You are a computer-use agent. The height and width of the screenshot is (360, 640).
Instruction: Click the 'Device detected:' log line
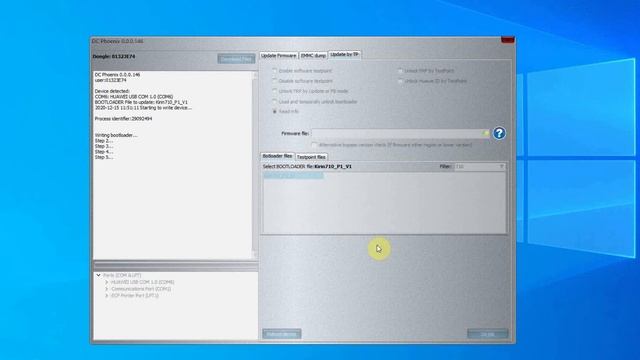coord(112,91)
